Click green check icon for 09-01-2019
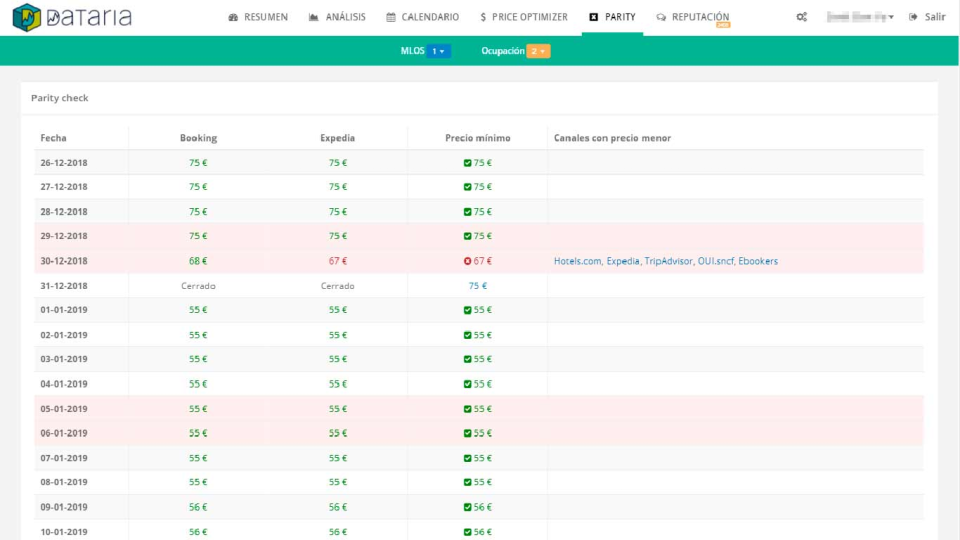960x540 pixels. 467,507
